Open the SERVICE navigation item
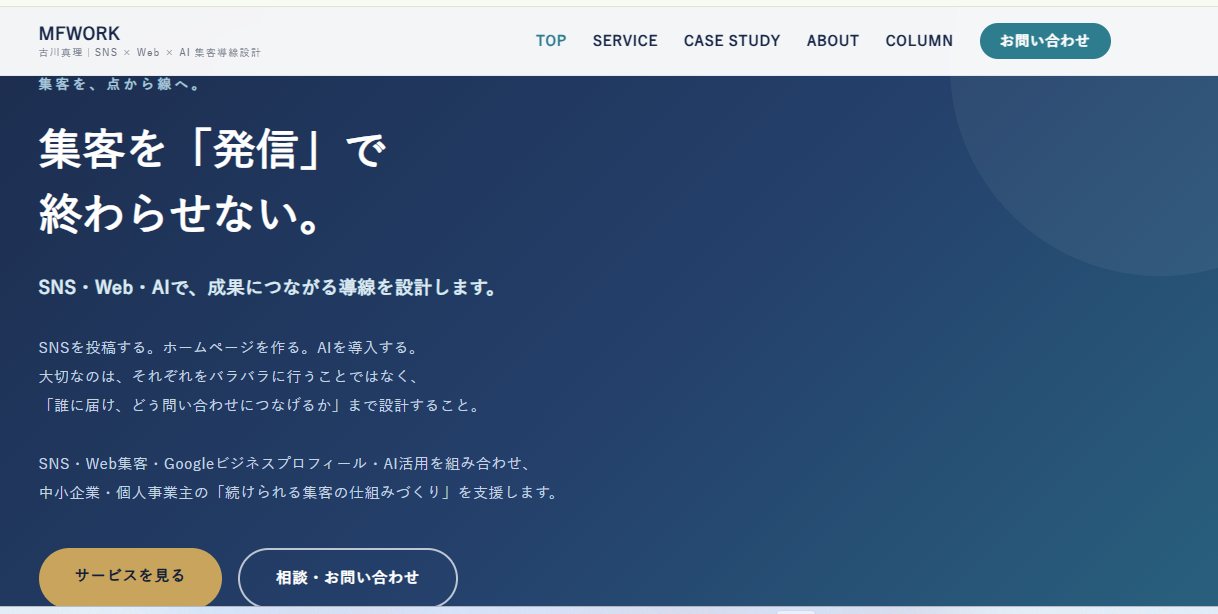The width and height of the screenshot is (1218, 614). [x=625, y=41]
